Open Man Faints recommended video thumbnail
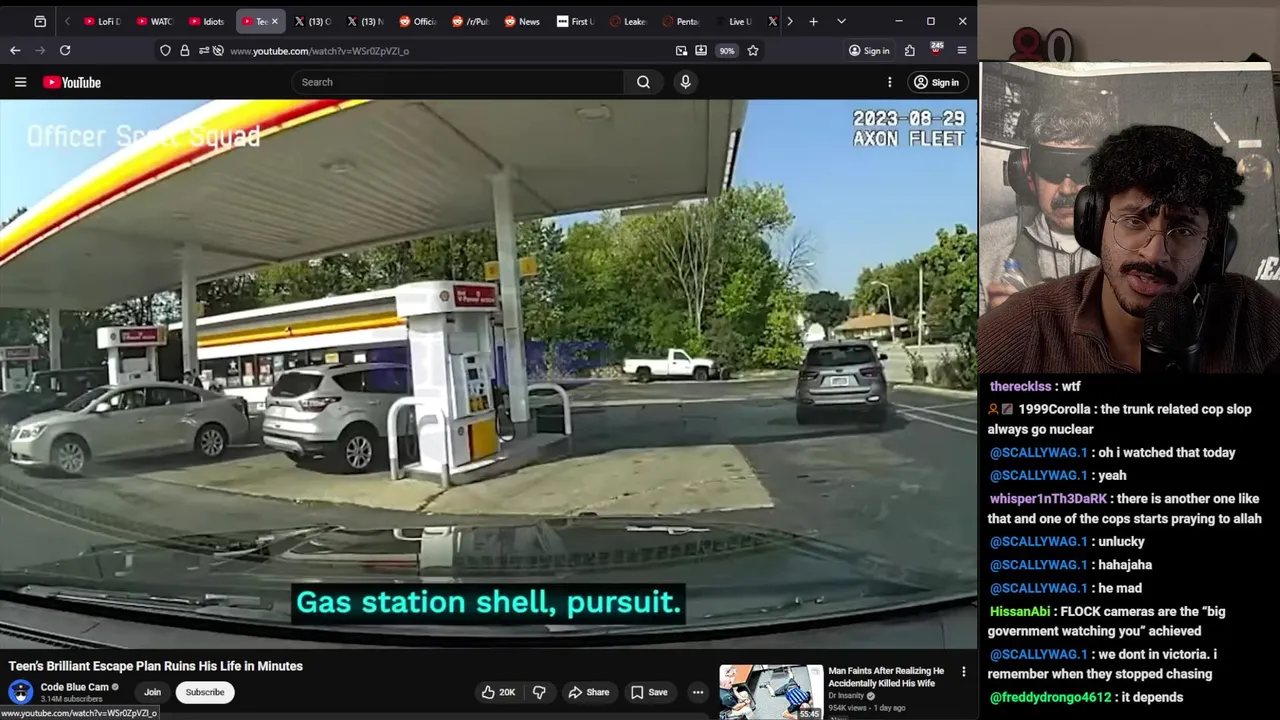This screenshot has width=1280, height=720. pyautogui.click(x=771, y=692)
